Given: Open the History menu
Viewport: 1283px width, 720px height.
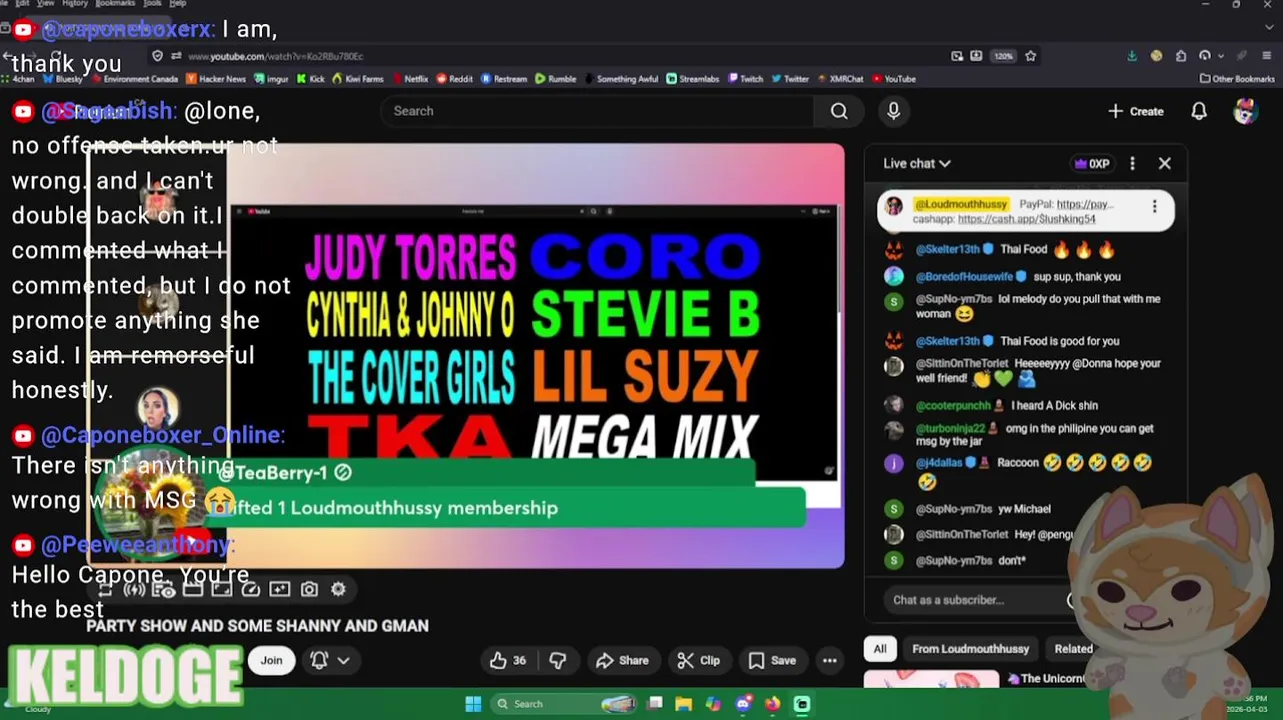Looking at the screenshot, I should click(x=75, y=4).
